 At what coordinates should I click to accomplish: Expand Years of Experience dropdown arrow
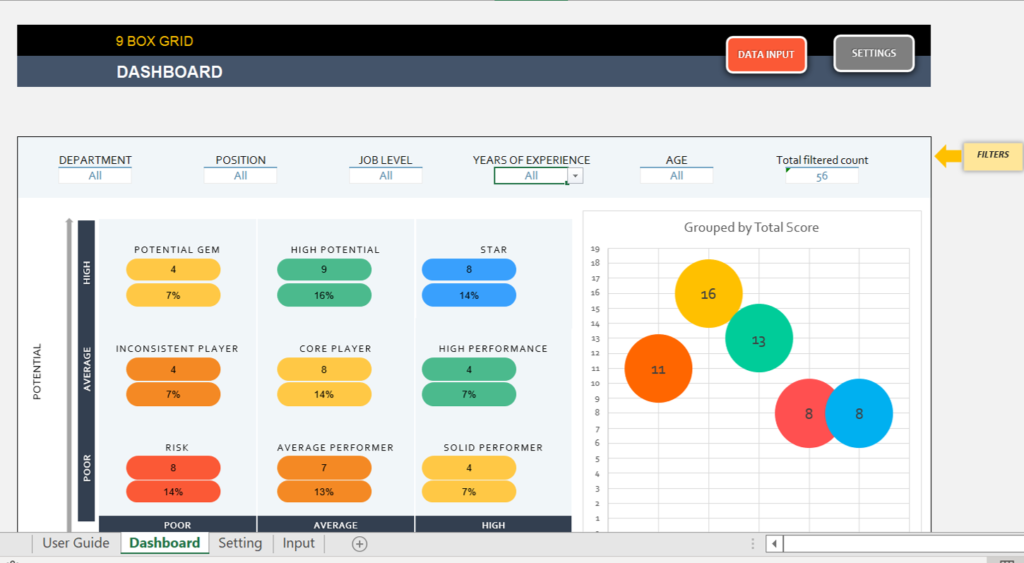tap(575, 176)
